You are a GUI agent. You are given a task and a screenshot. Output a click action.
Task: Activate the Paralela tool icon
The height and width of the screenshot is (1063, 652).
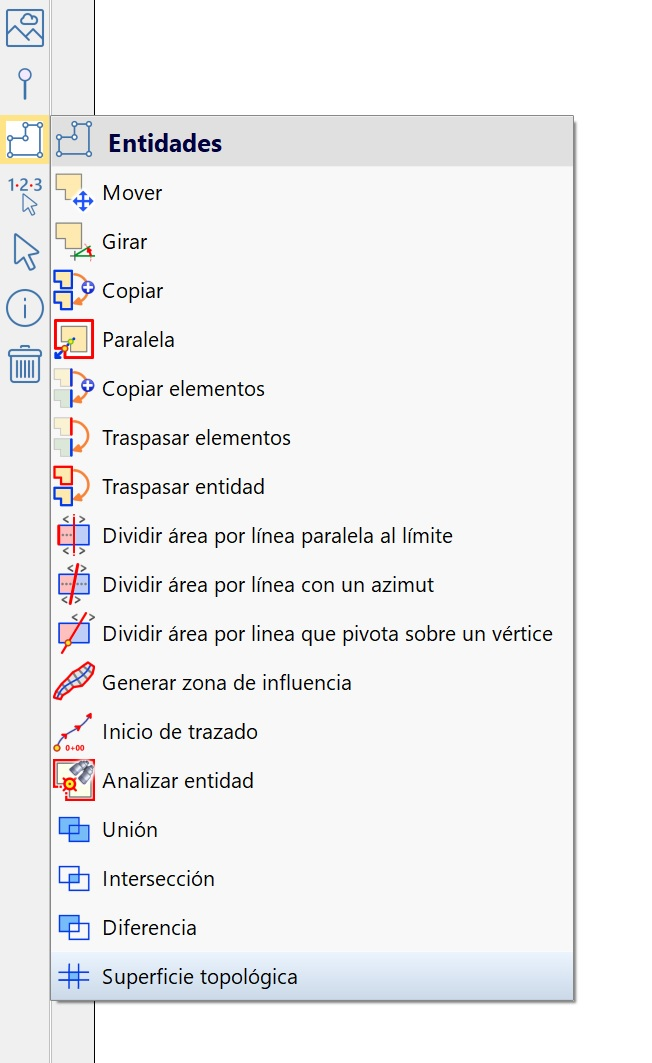click(74, 340)
